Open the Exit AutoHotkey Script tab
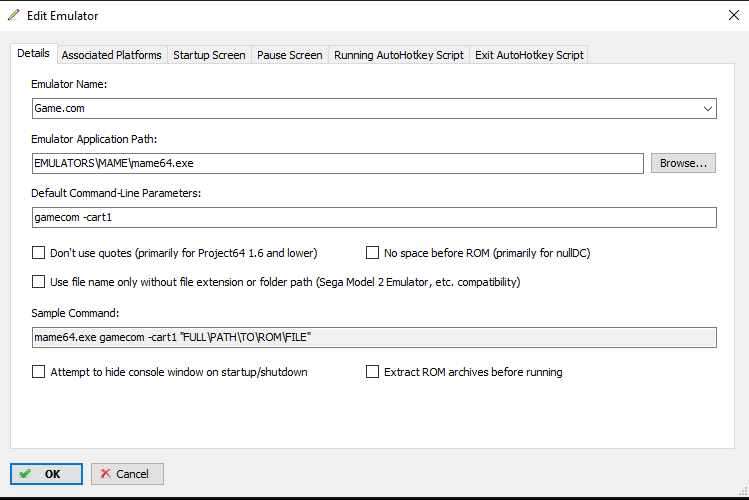Screen dimensions: 749x500 point(529,55)
